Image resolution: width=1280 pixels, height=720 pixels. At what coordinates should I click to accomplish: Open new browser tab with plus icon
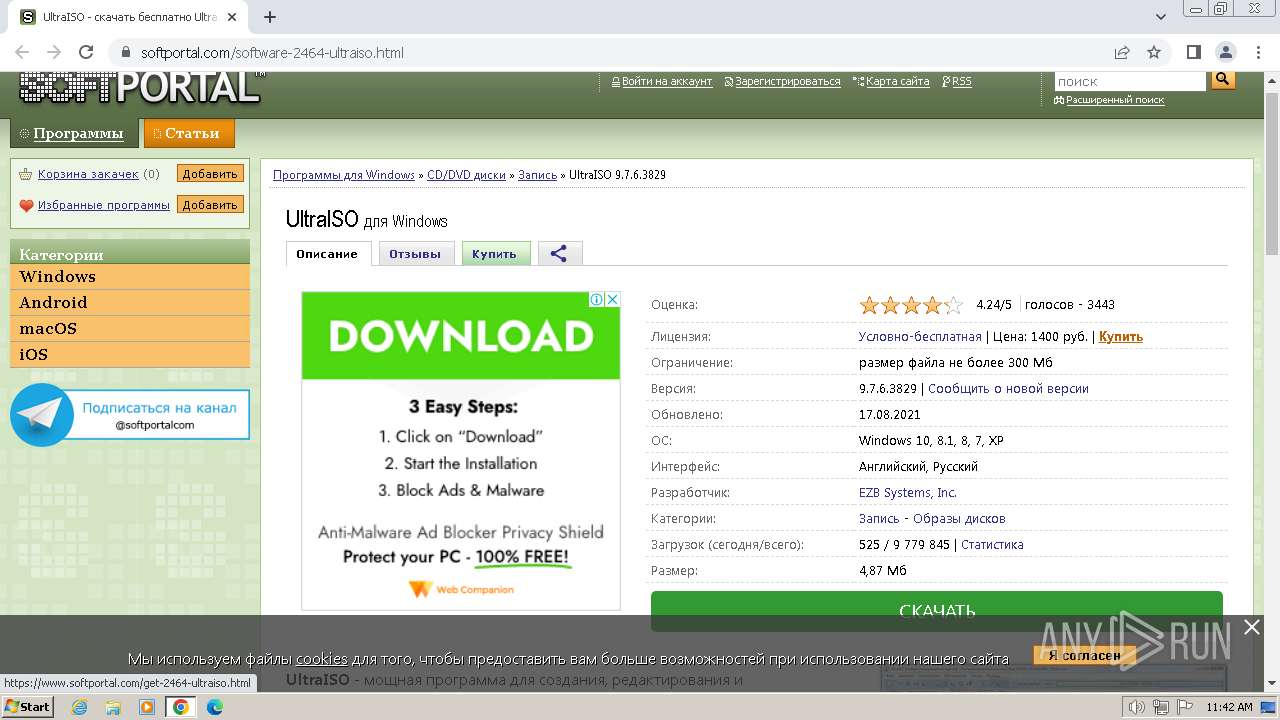click(269, 17)
